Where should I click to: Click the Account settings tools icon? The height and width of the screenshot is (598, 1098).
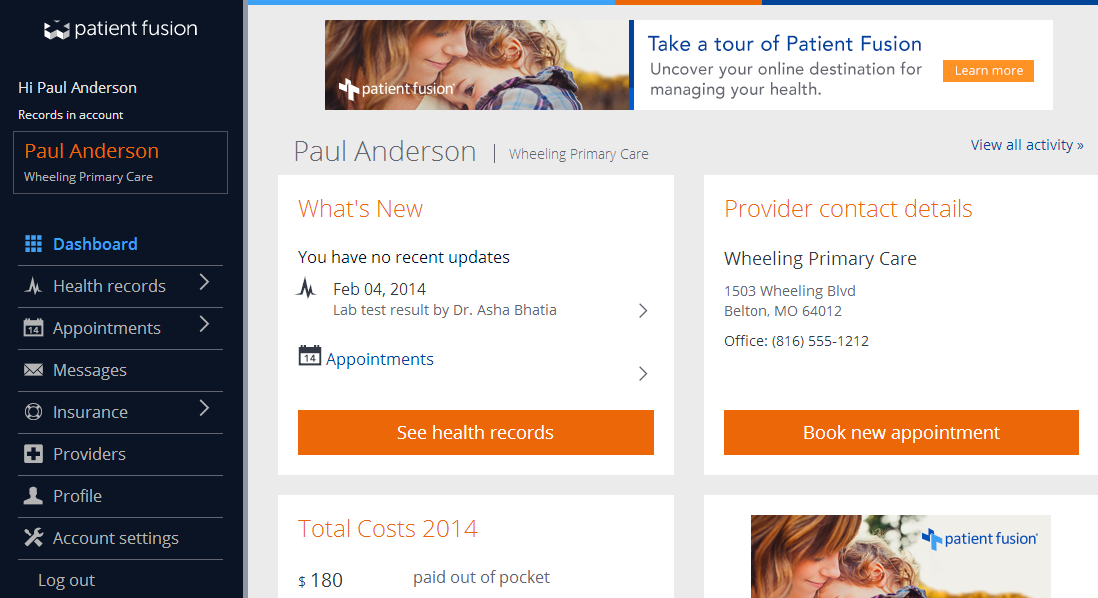click(x=33, y=538)
